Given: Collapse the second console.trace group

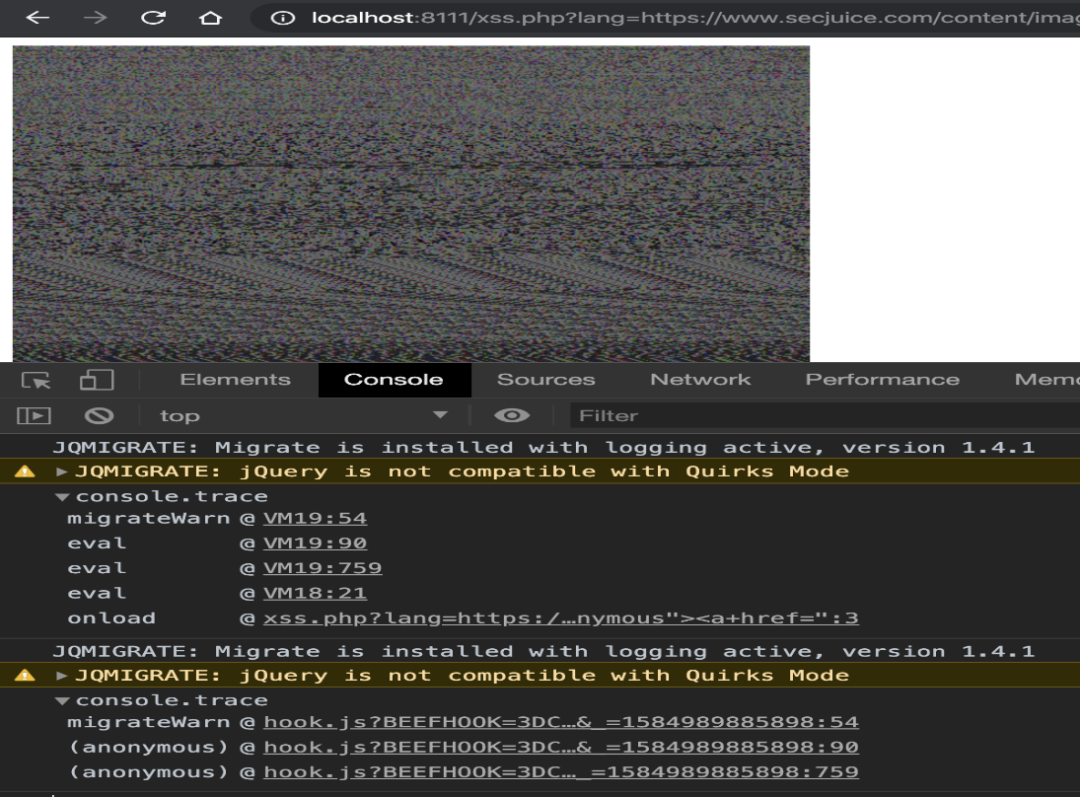Looking at the screenshot, I should coord(62,701).
